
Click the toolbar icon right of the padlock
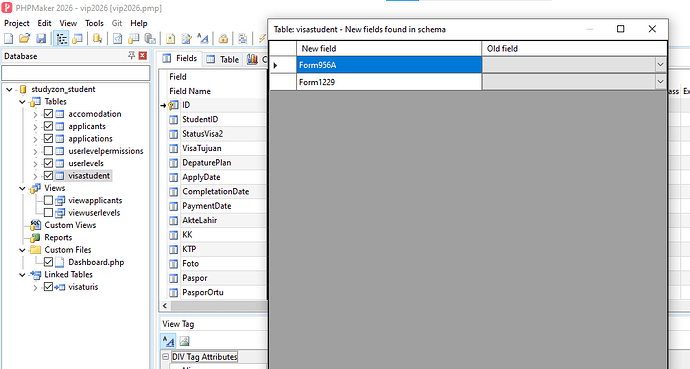tap(242, 39)
